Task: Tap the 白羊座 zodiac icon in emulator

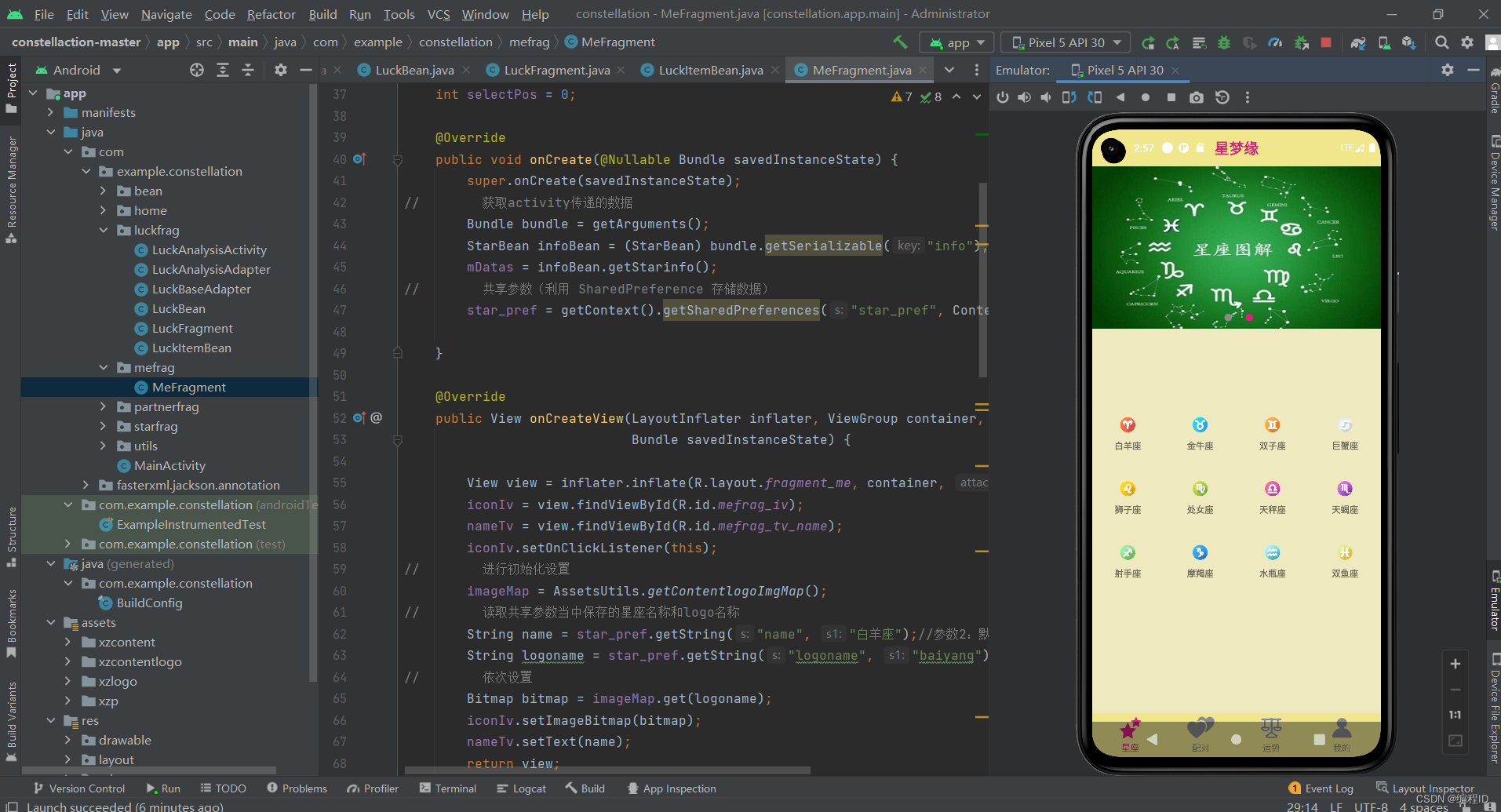Action: point(1128,424)
